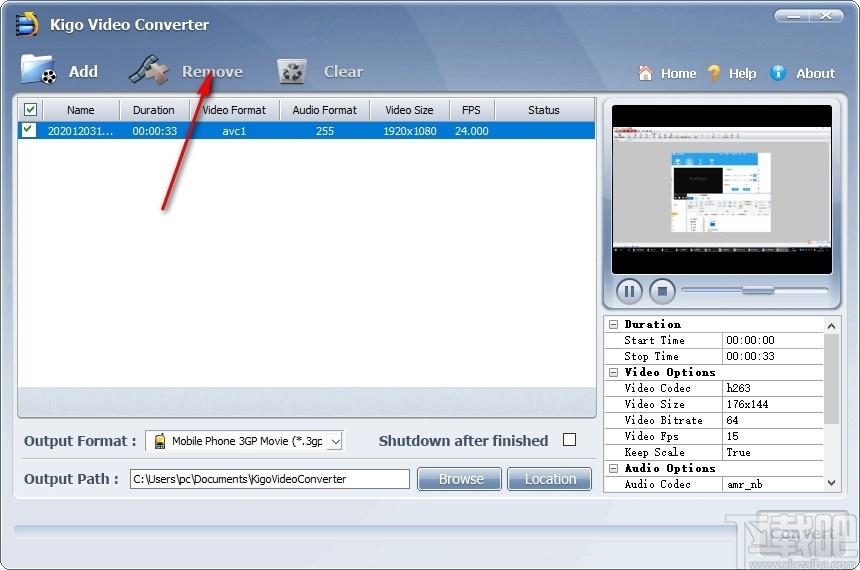Close the Kigo Video Converter window
Screen dimensions: 860x570
826,16
